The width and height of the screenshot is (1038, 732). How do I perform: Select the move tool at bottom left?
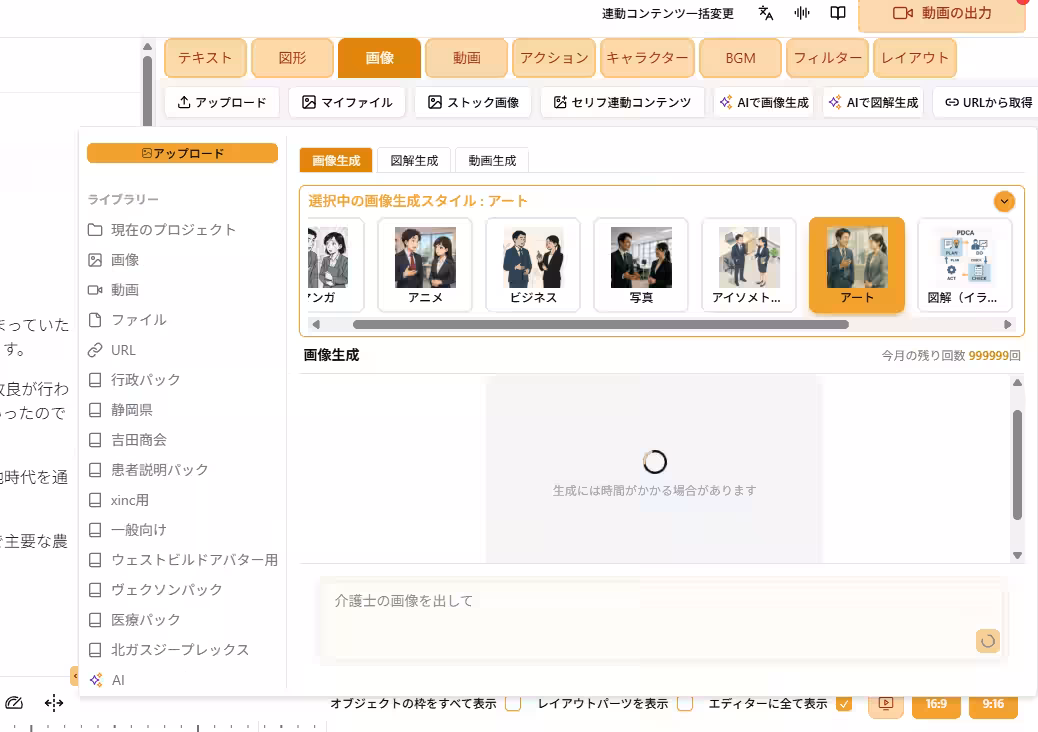pyautogui.click(x=52, y=704)
